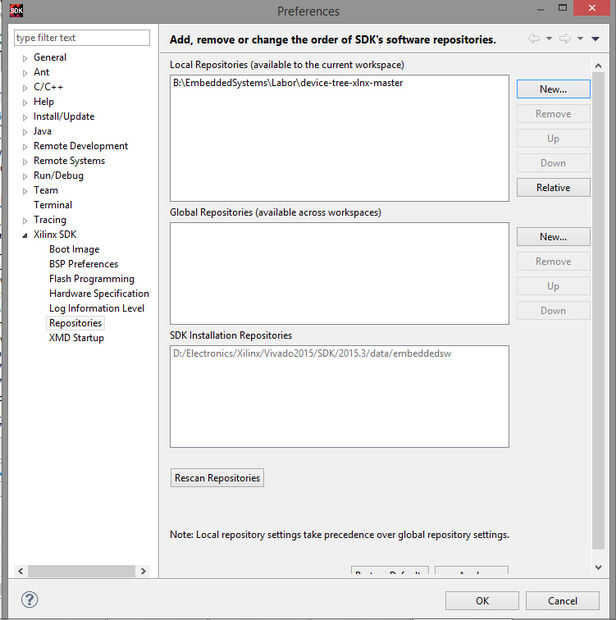Open the forward history dropdown arrow
This screenshot has width=616, height=620.
580,38
